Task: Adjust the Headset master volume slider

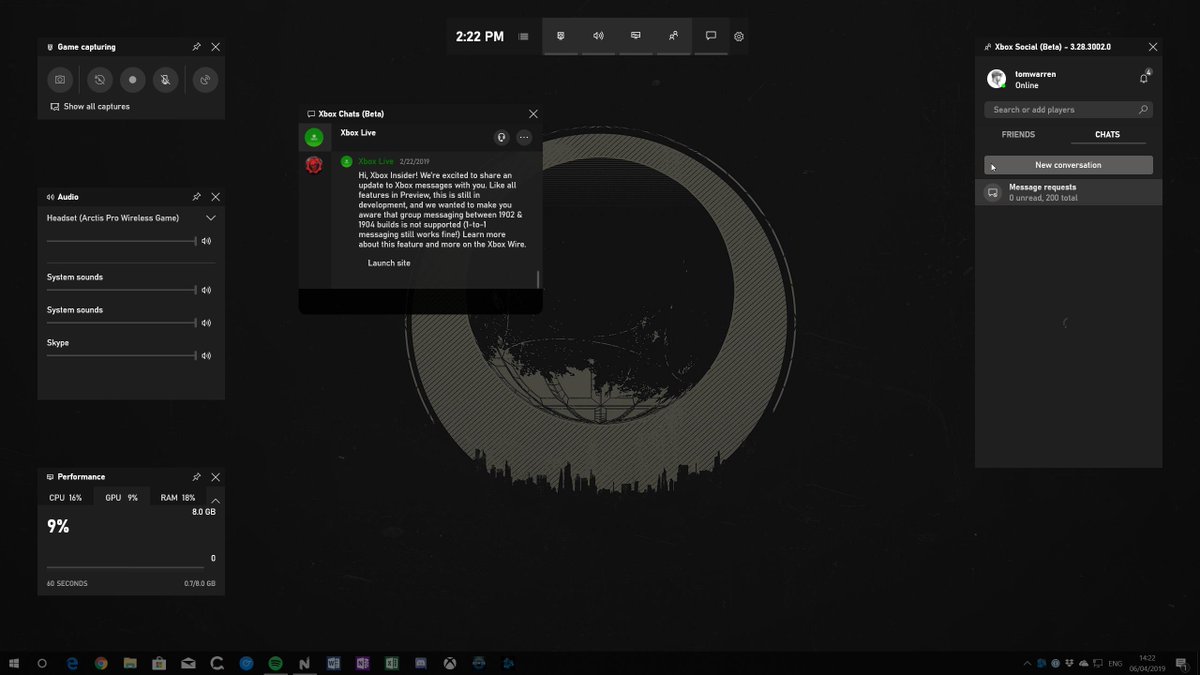Action: point(121,241)
